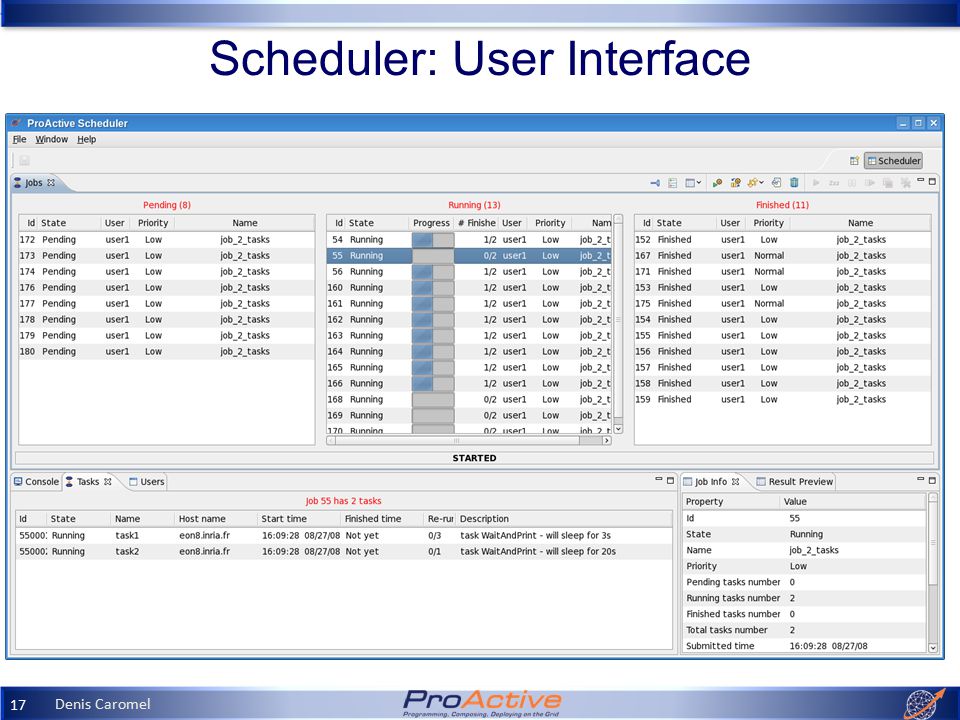
Task: Click the freeze scheduler 'zzz' icon
Action: tap(834, 183)
